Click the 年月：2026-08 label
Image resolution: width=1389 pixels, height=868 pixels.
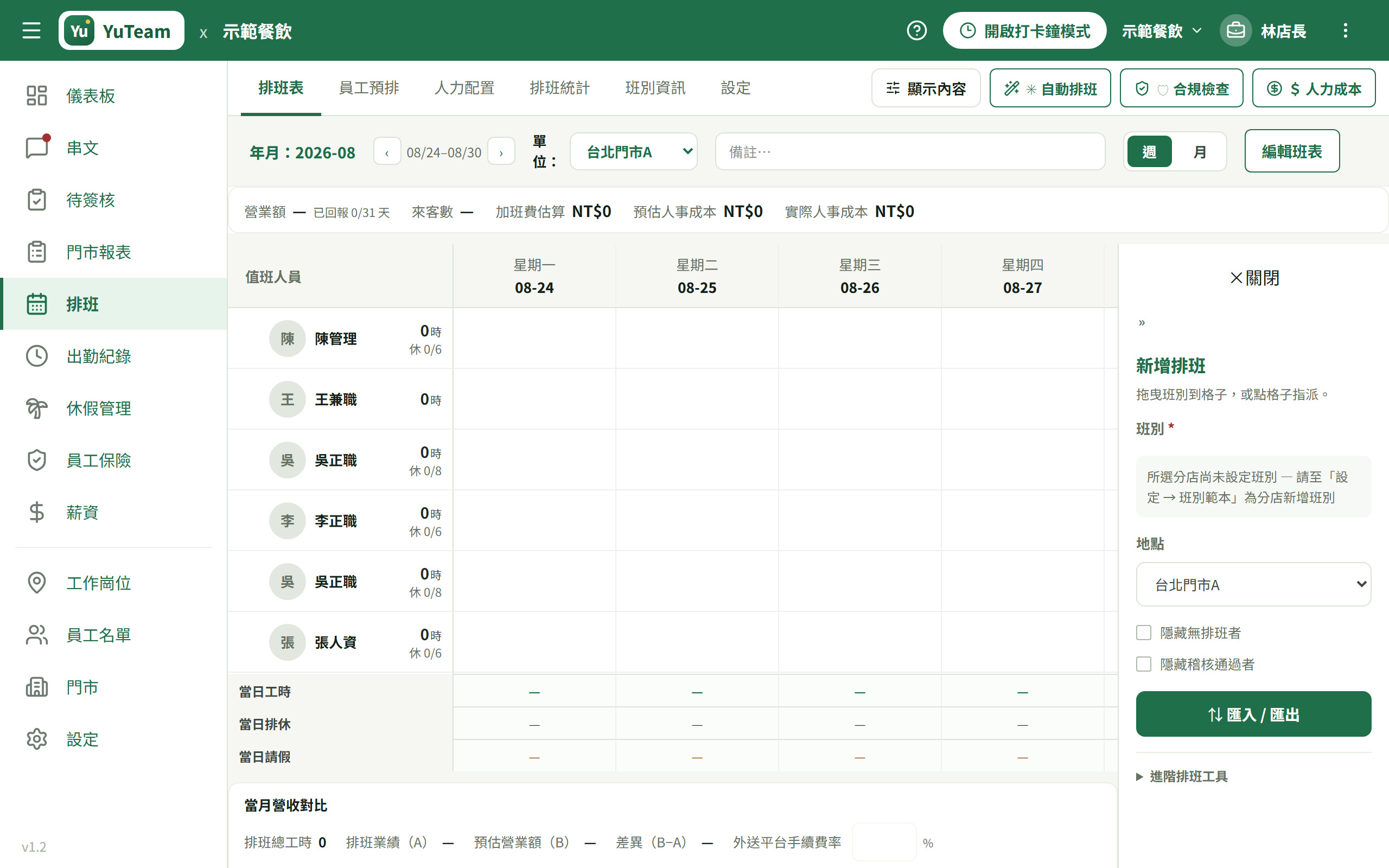[x=302, y=152]
